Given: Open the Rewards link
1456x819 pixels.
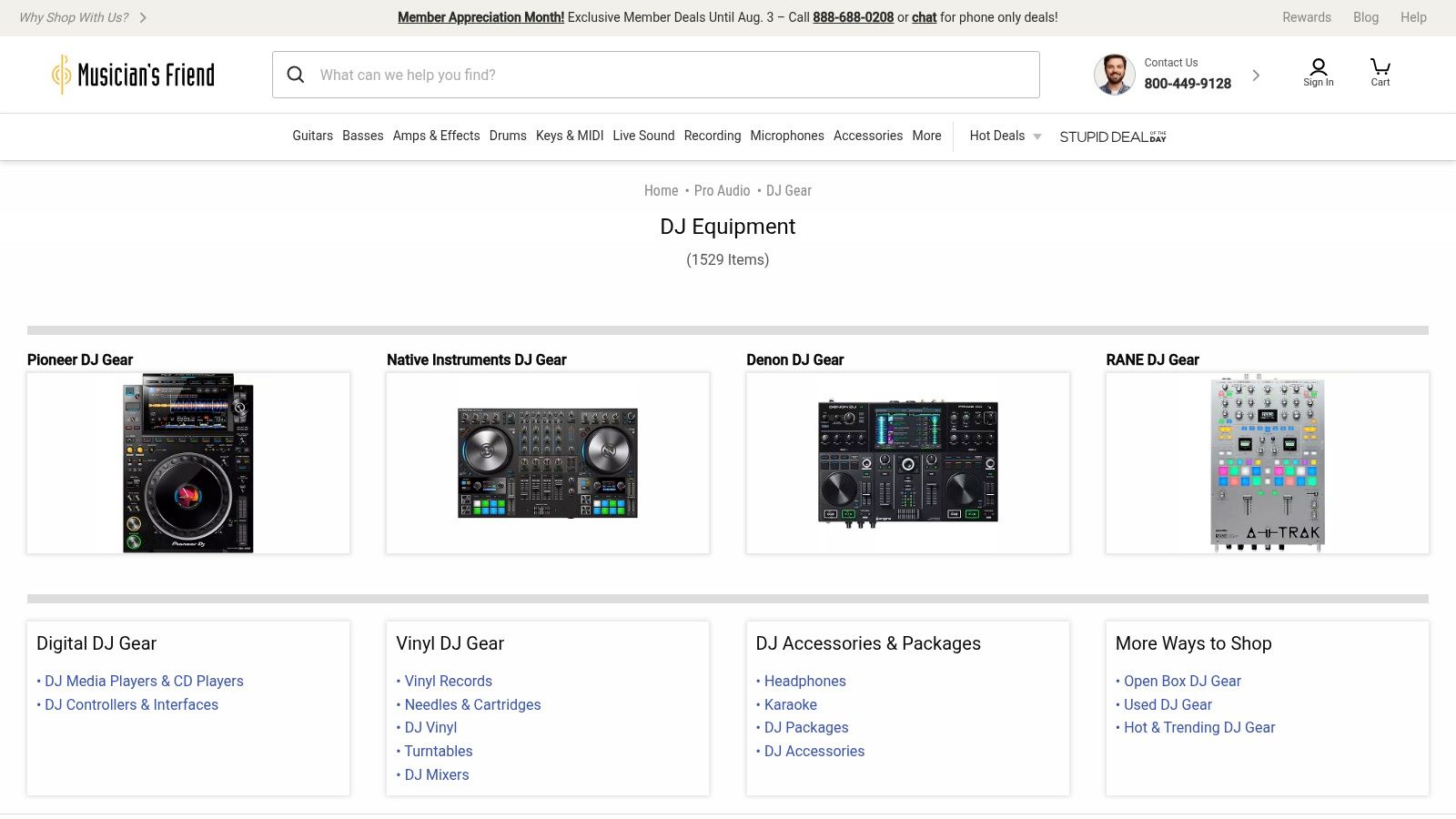Looking at the screenshot, I should (x=1306, y=17).
